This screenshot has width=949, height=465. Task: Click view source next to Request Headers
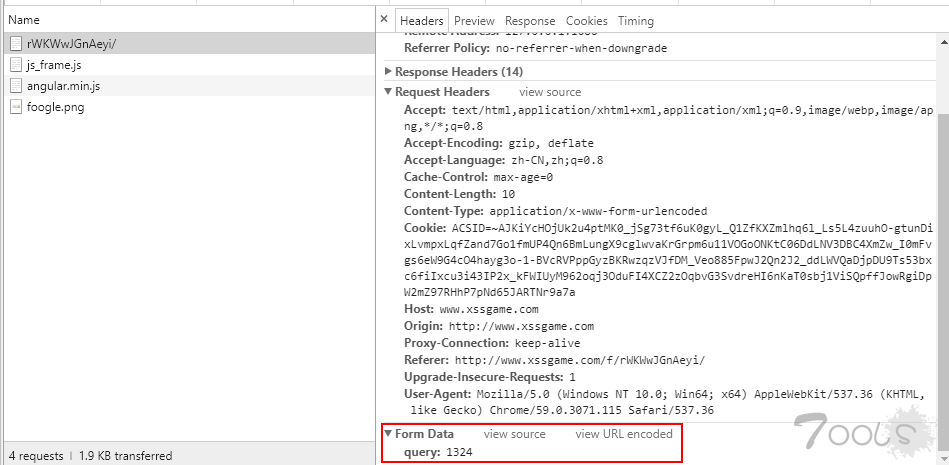point(550,92)
